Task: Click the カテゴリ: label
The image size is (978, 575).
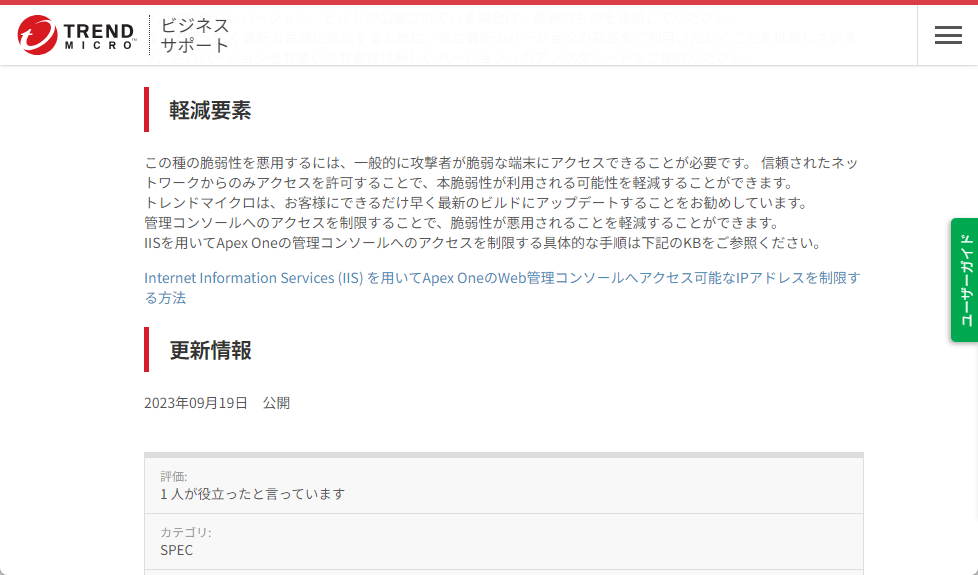Action: click(186, 532)
